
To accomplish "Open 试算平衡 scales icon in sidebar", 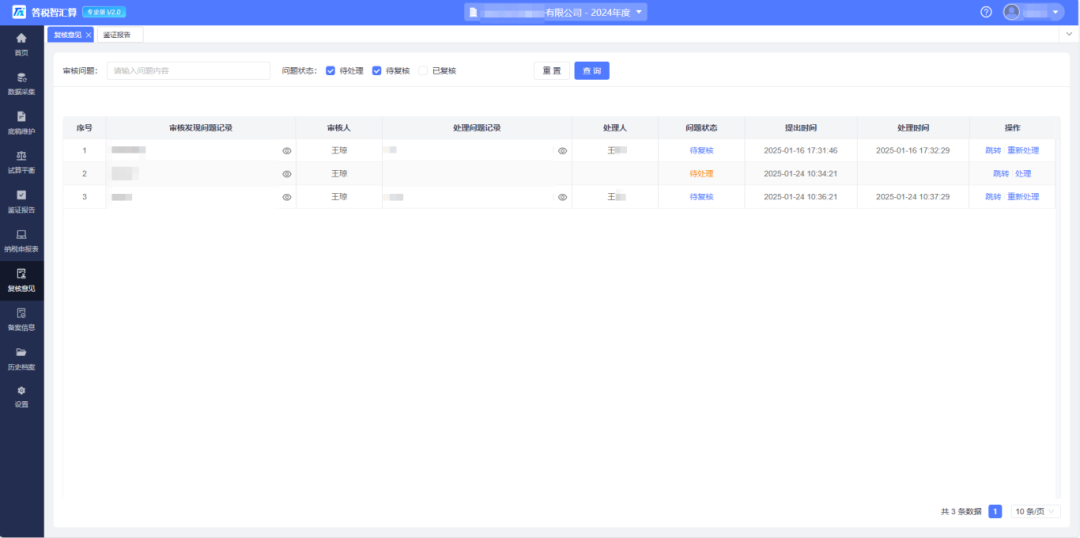I will coord(21,156).
